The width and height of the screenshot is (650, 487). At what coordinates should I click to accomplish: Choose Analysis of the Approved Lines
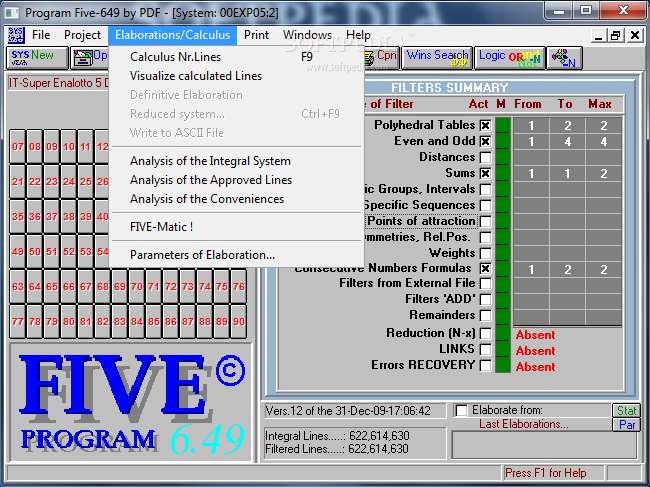coord(236,180)
